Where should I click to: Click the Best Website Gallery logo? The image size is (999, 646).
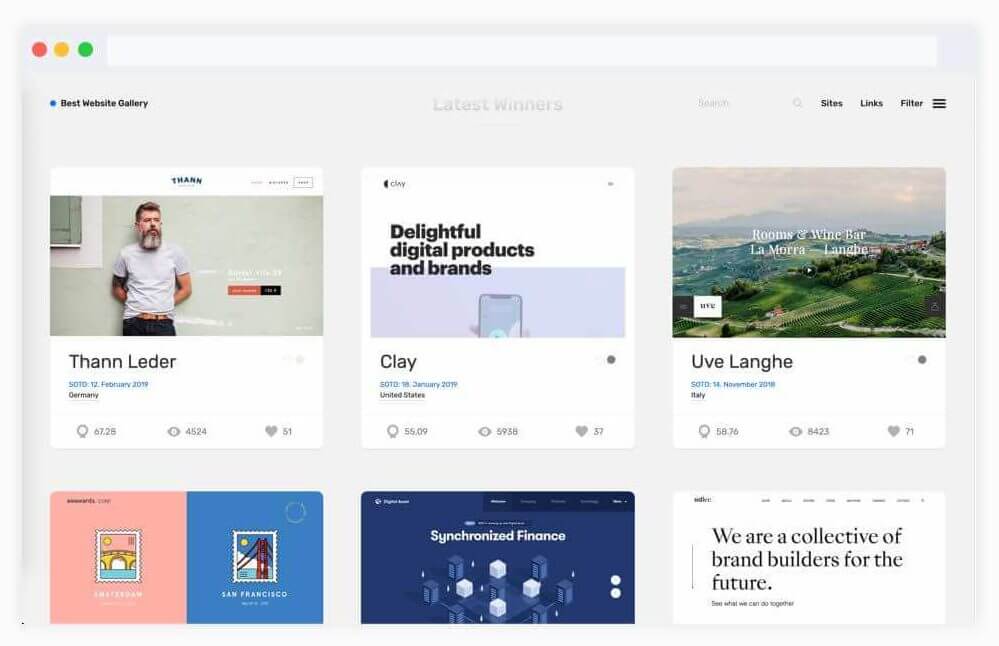(99, 103)
